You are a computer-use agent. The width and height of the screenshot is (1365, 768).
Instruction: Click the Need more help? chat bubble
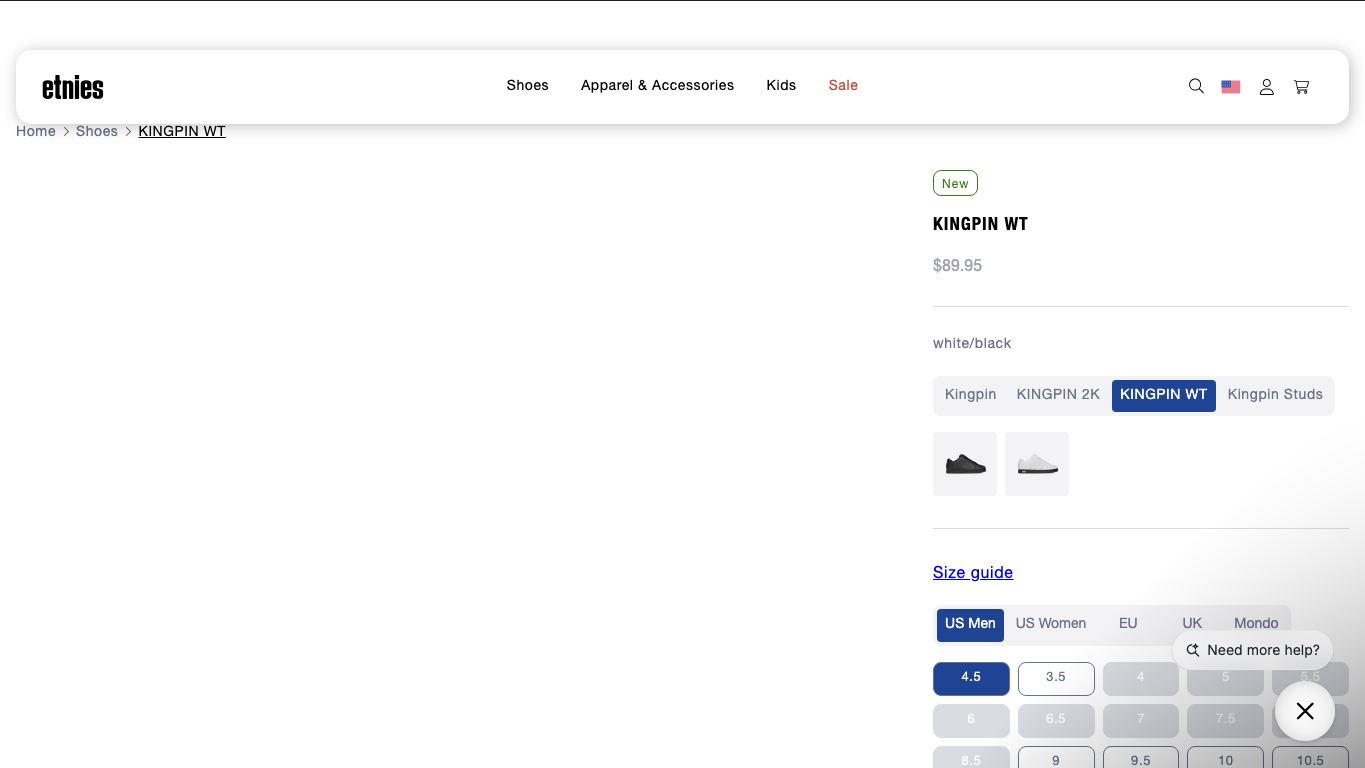coord(1253,650)
